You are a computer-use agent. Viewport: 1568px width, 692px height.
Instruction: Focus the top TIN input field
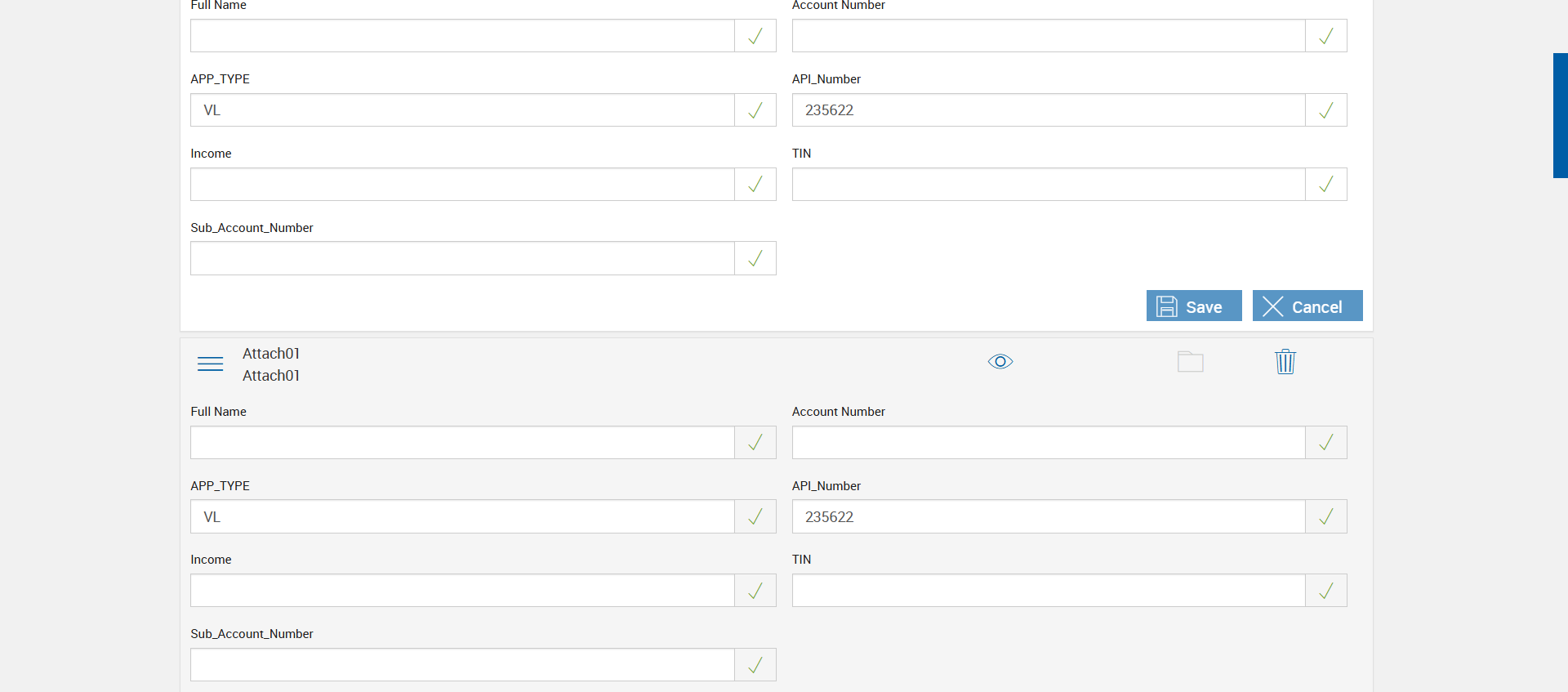pos(1049,185)
